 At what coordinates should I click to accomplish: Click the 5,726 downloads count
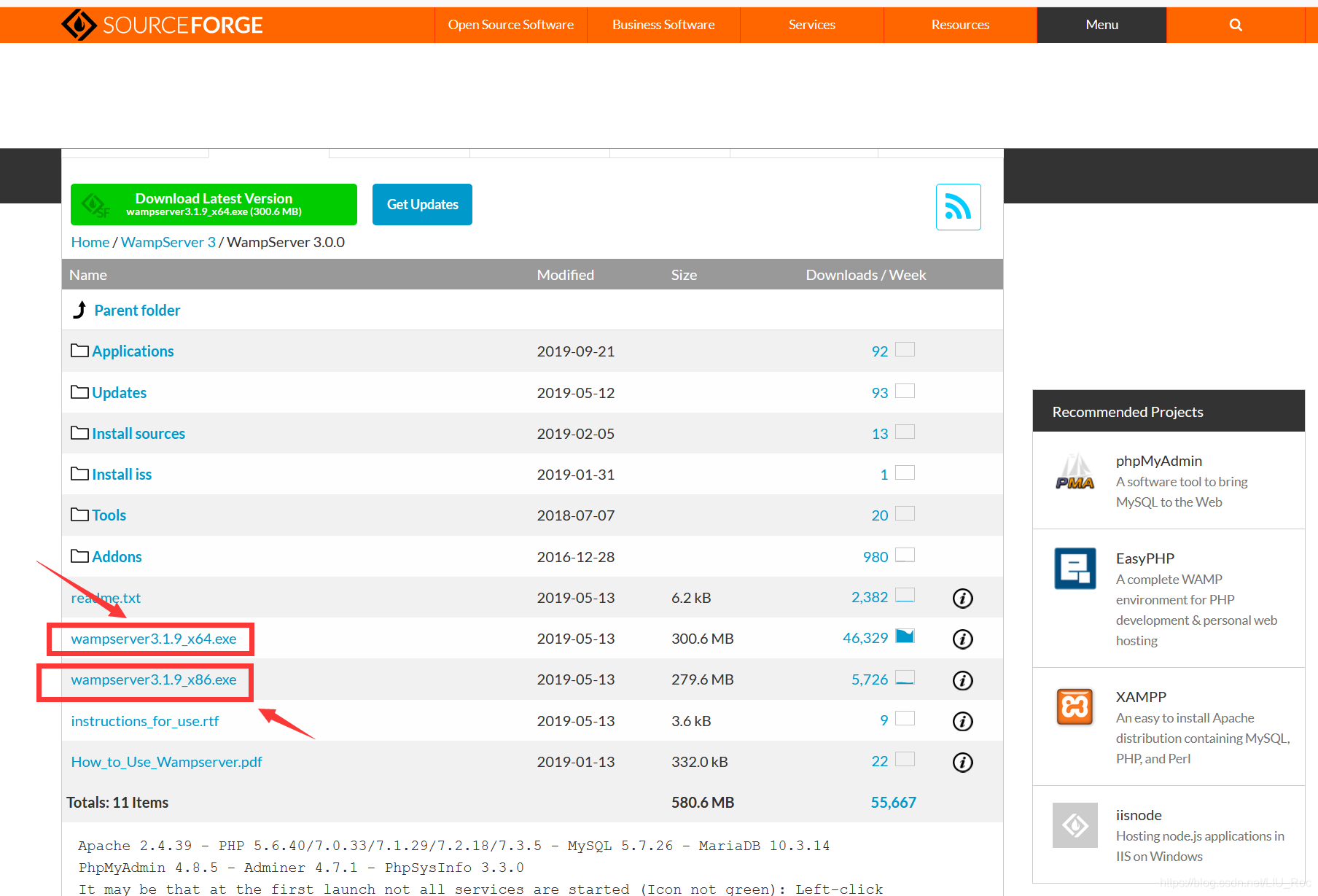tap(870, 679)
